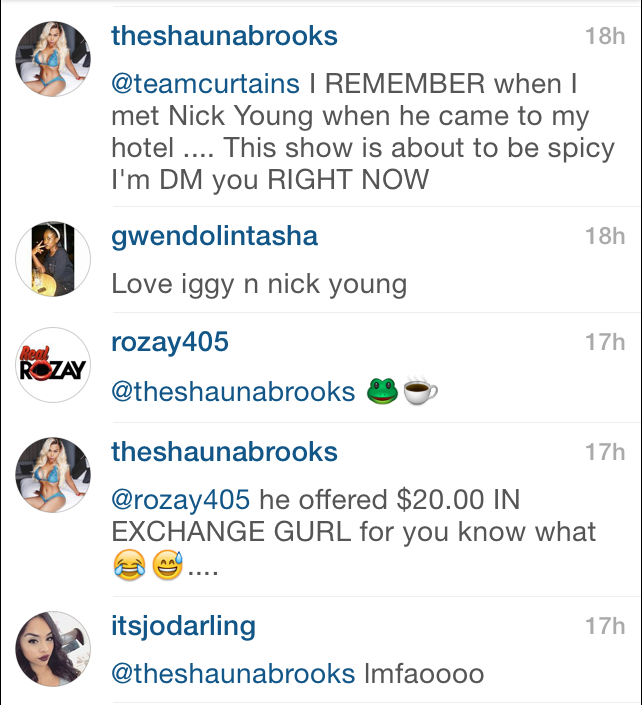Viewport: 642px width, 705px height.
Task: Open theshaunabrooks username on 17h comment
Action: pos(224,451)
